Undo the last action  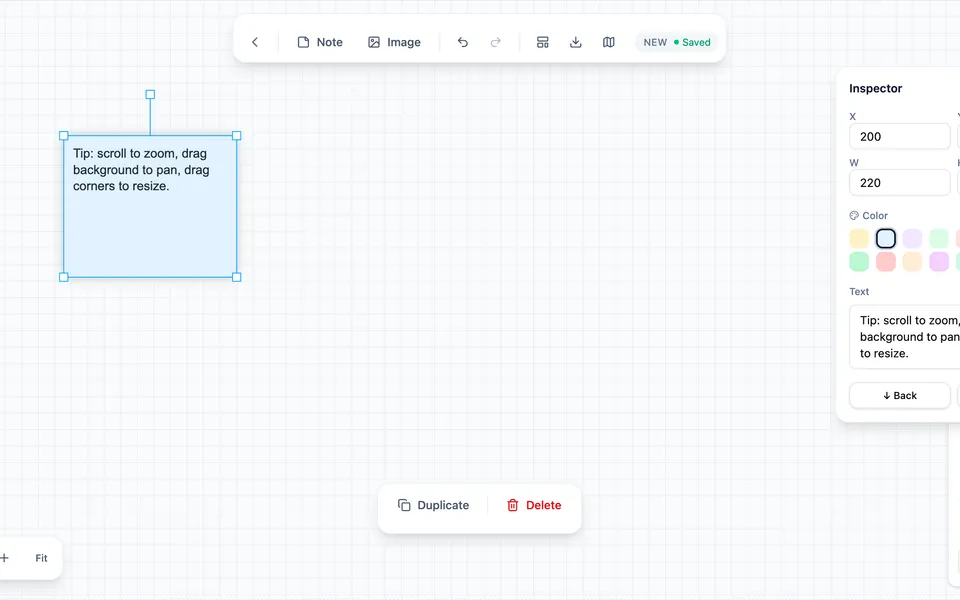[463, 42]
